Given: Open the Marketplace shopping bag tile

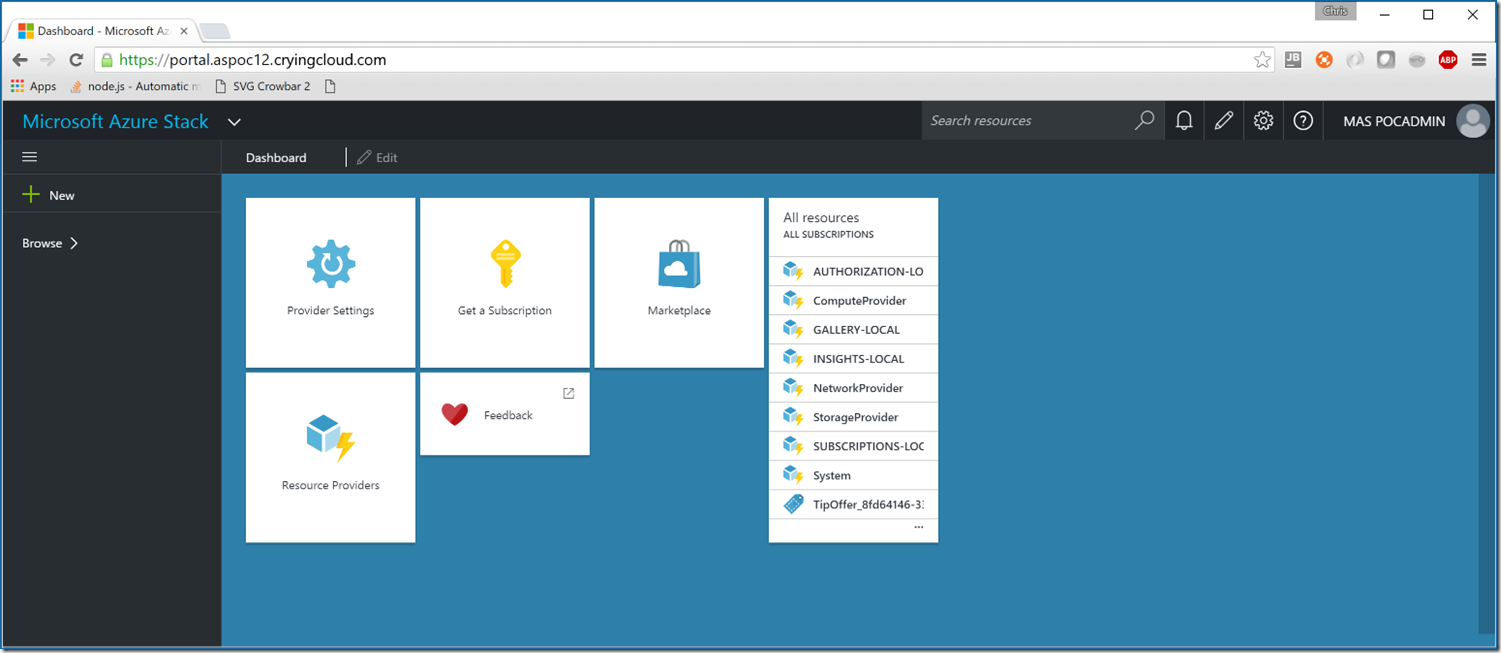Looking at the screenshot, I should (679, 282).
